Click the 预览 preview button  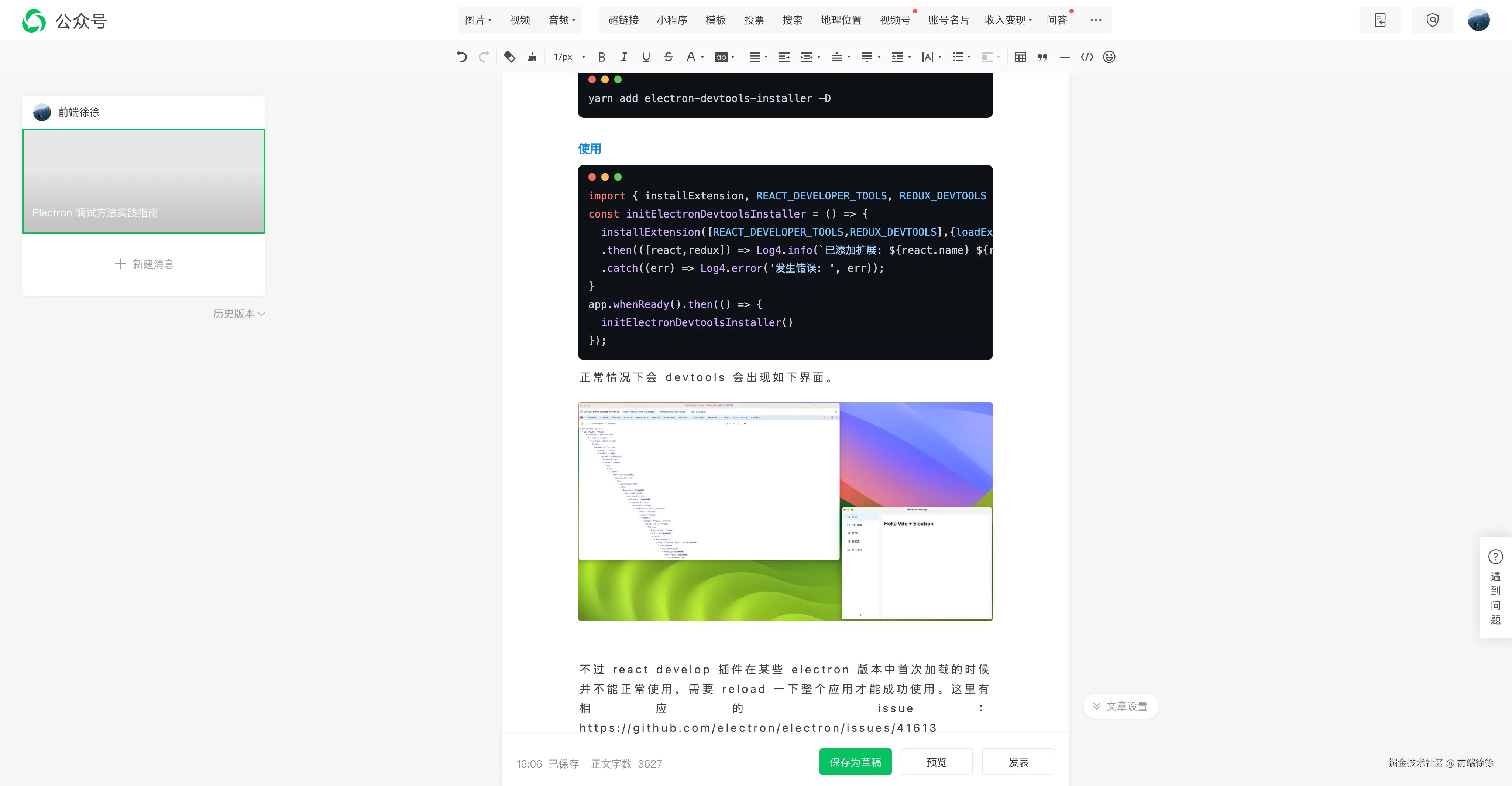point(936,762)
